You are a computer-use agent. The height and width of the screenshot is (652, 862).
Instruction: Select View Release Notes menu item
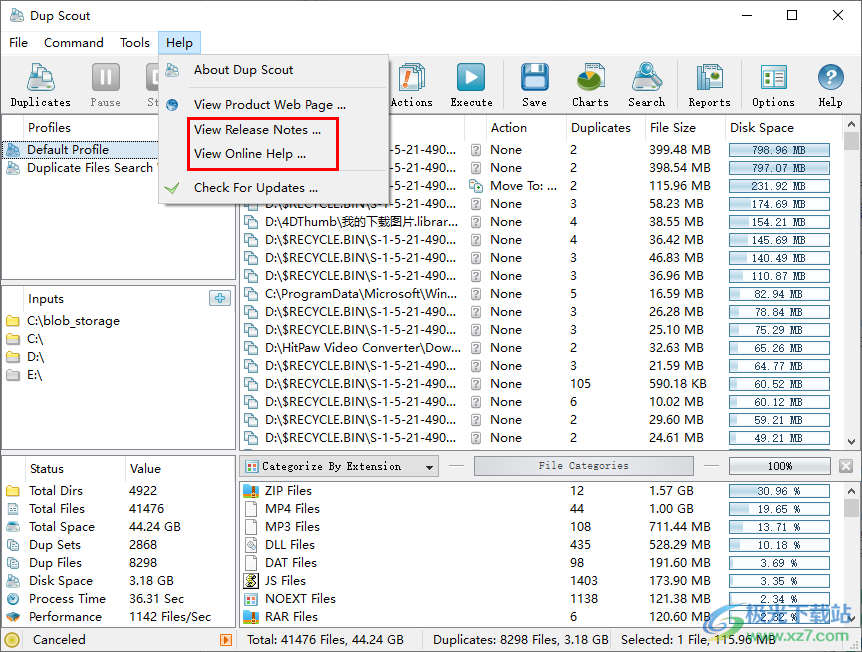click(274, 130)
